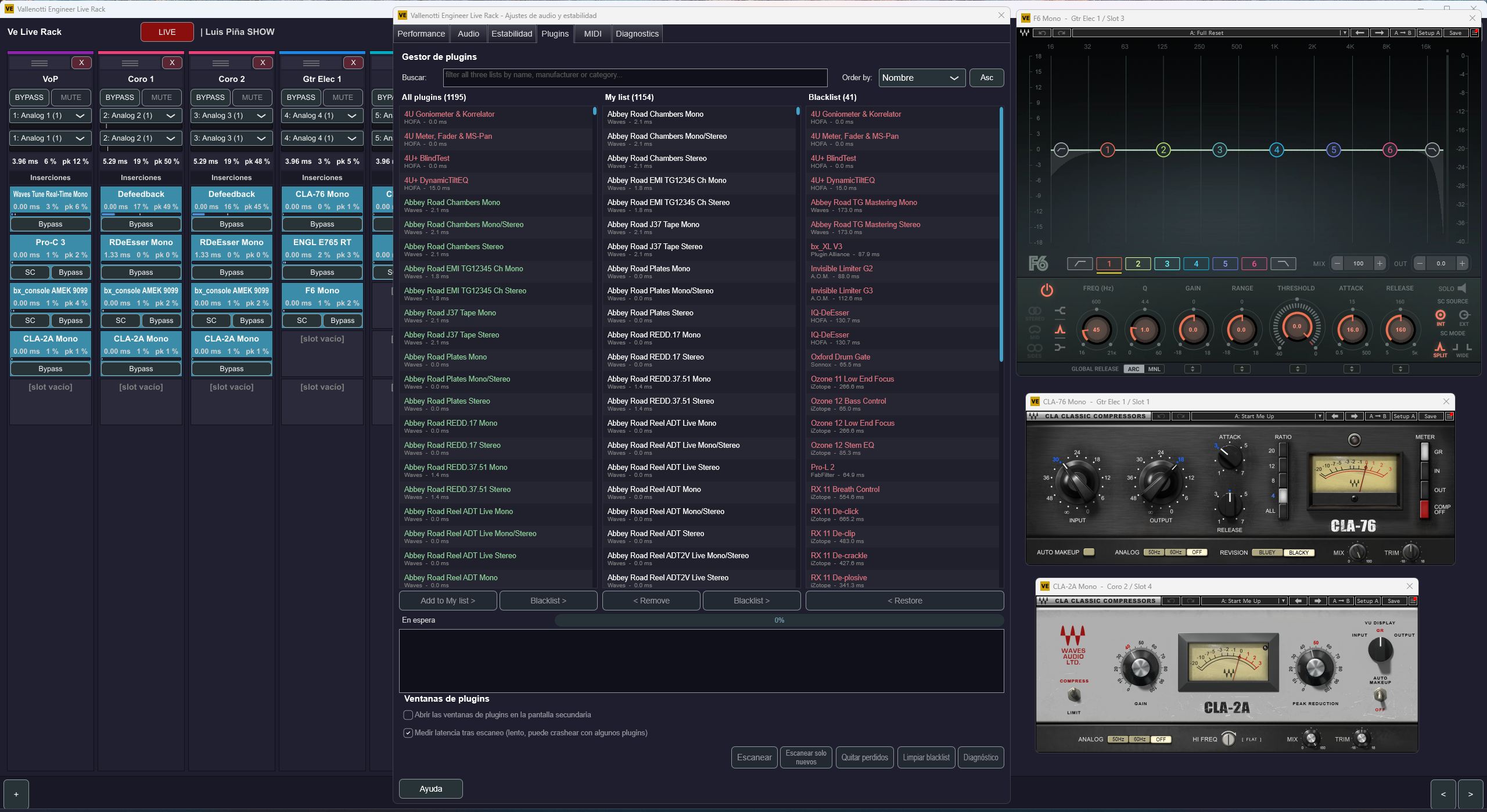Set CLA-2A Analog to 50Hz

click(1118, 740)
